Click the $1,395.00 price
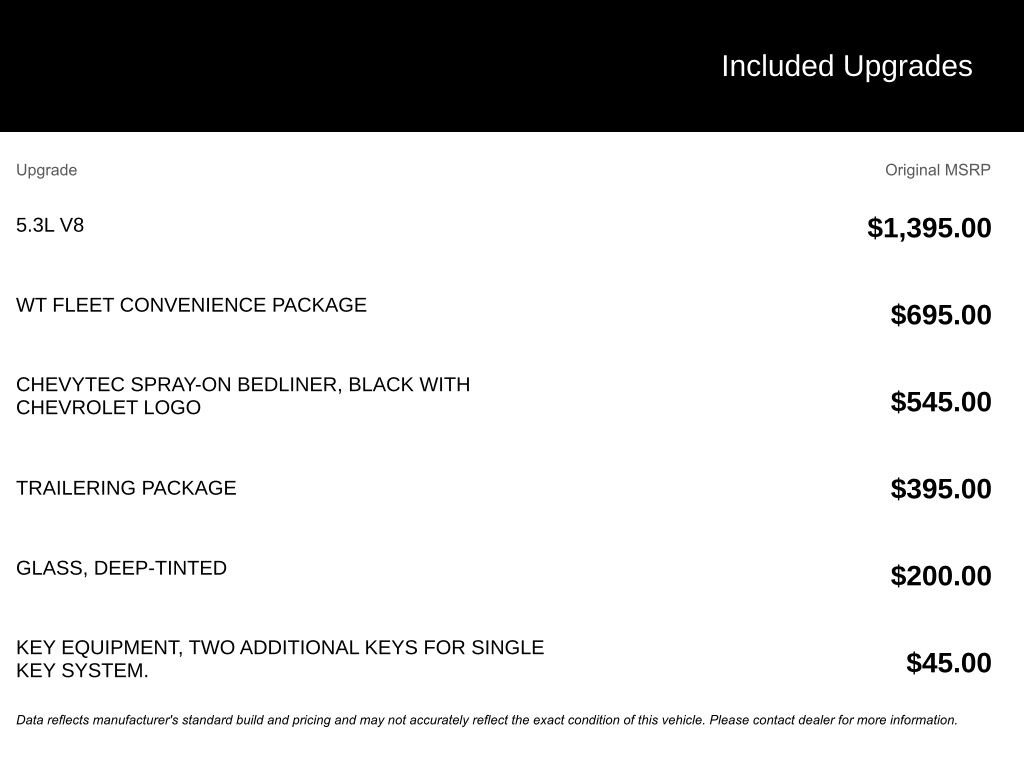Image resolution: width=1024 pixels, height=768 pixels. click(929, 228)
